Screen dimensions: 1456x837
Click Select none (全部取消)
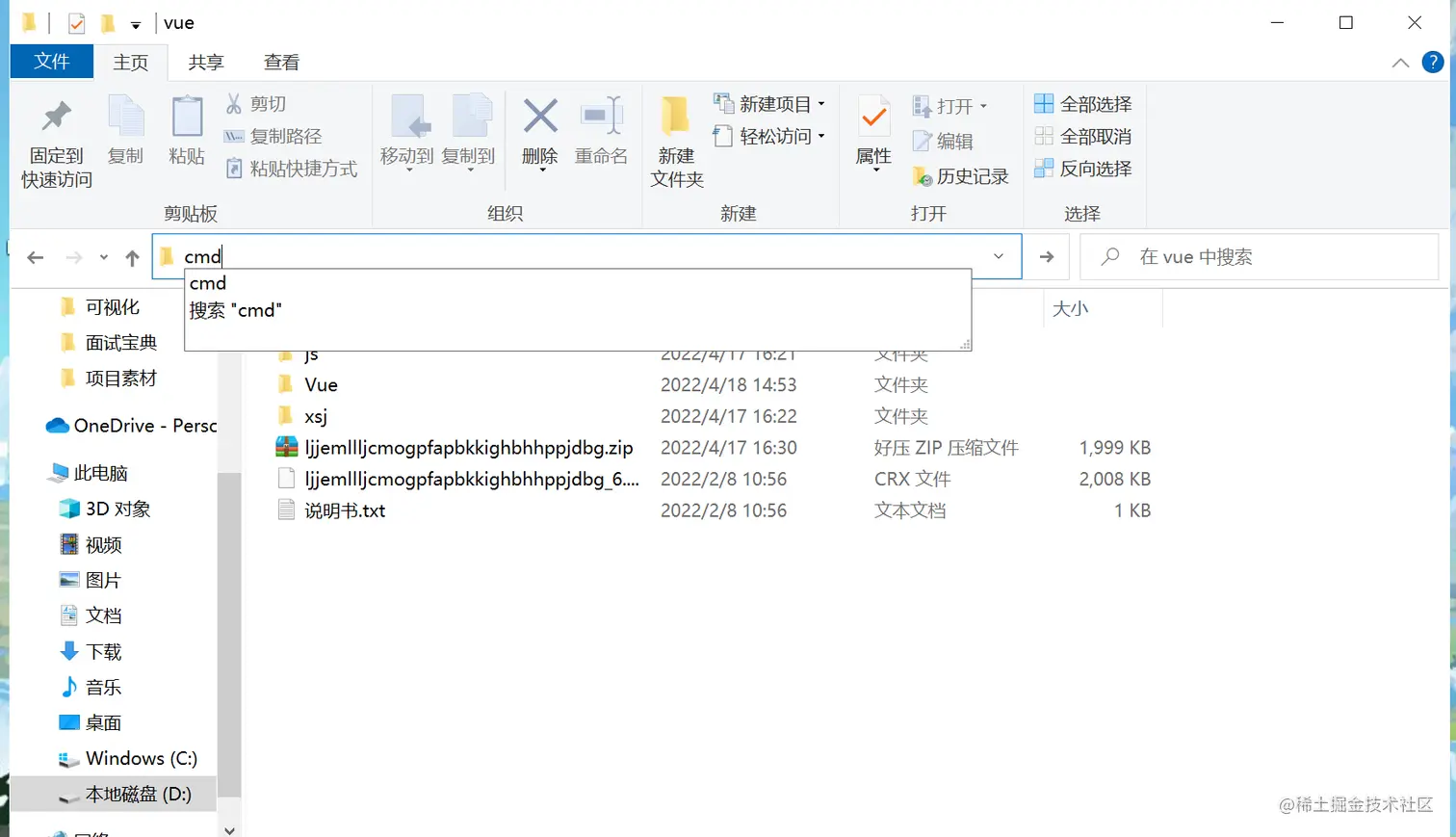1082,136
